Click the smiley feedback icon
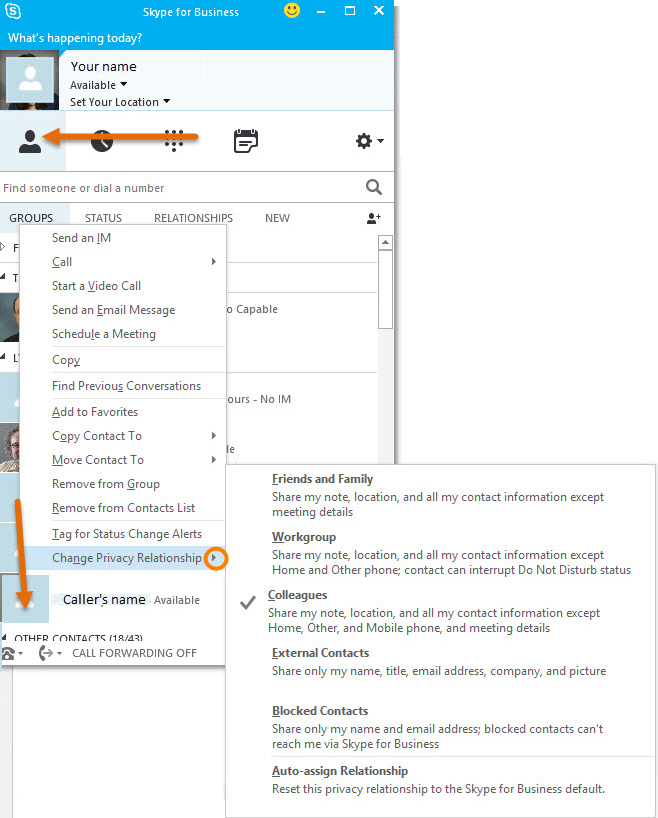The image size is (658, 818). (x=292, y=11)
